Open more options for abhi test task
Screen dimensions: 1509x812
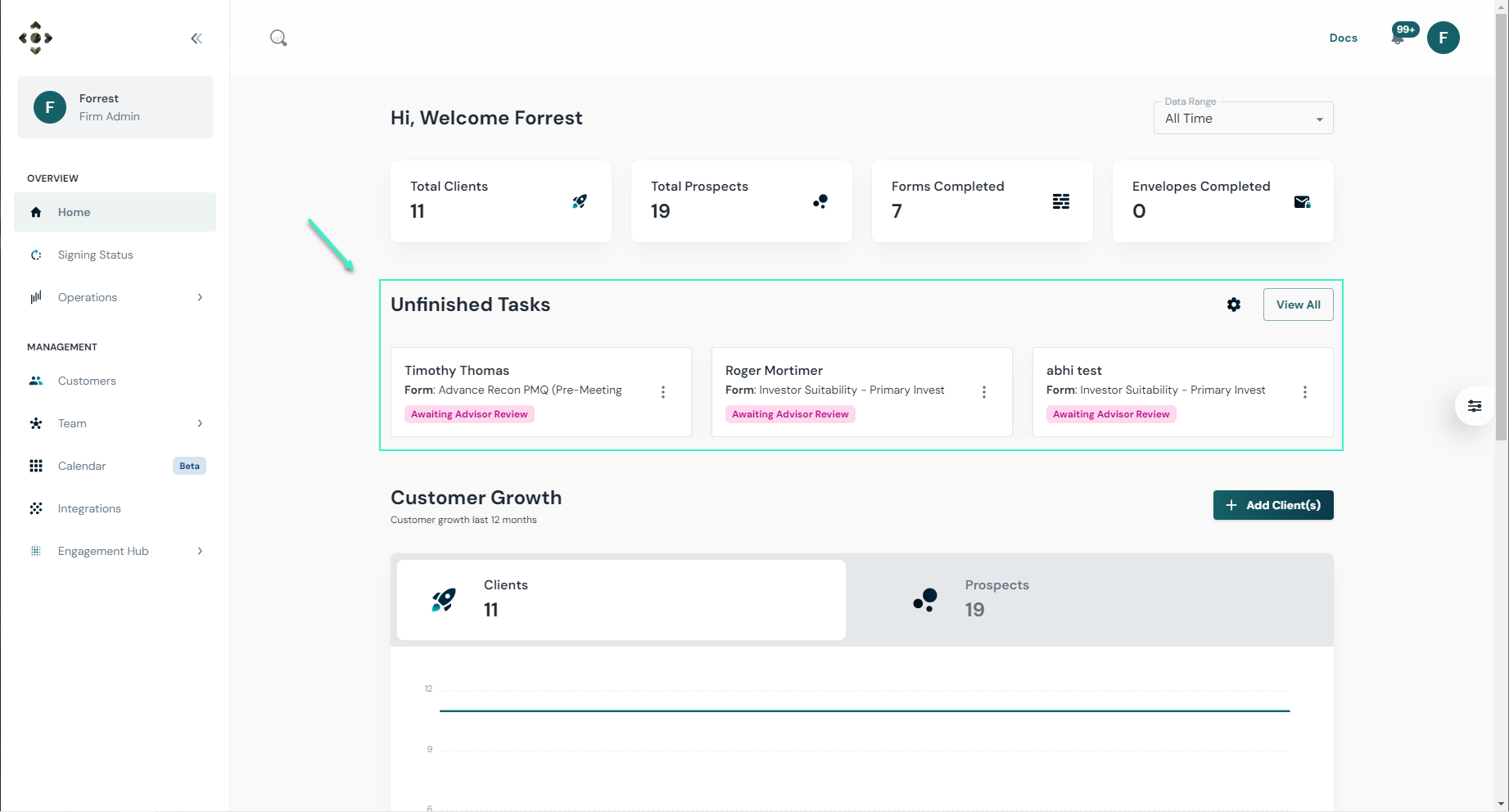coord(1305,392)
